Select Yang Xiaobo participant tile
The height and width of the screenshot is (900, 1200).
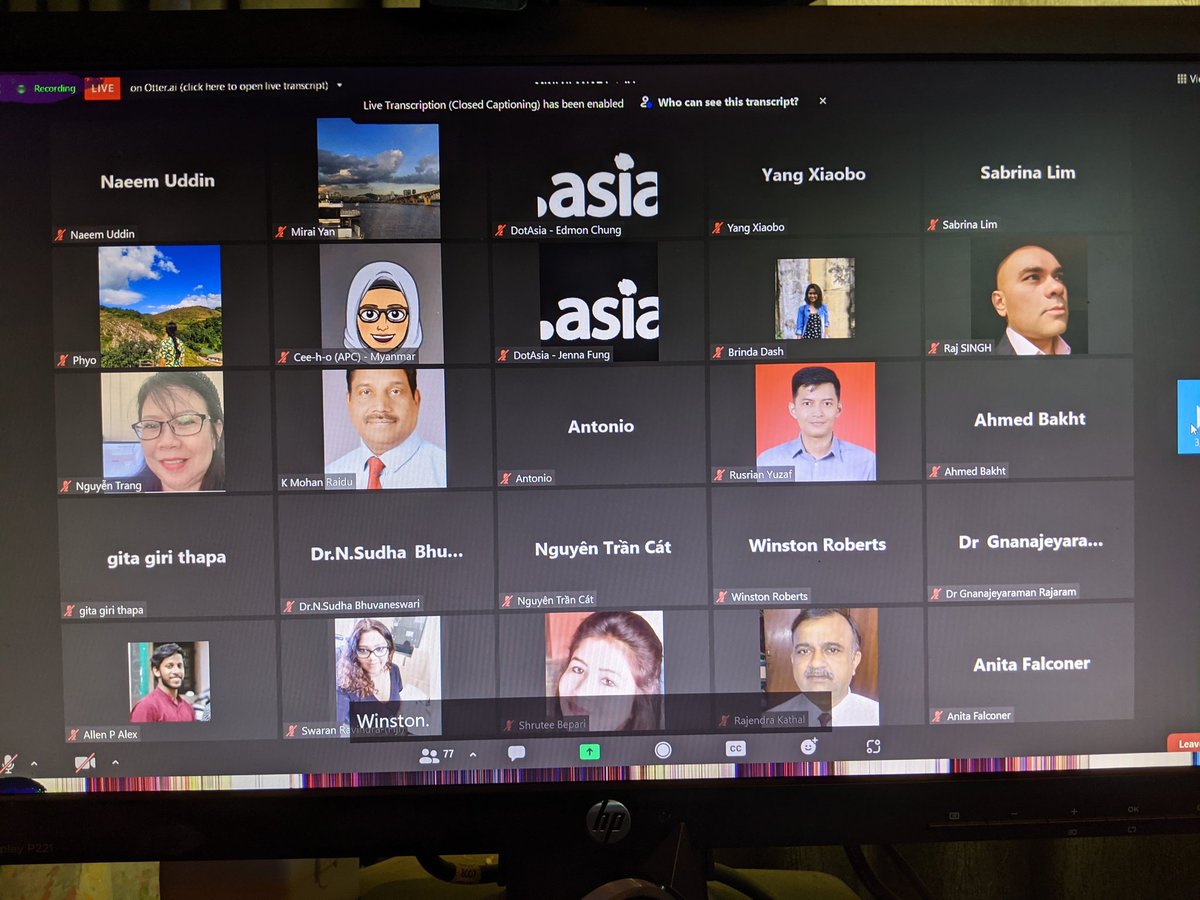[x=814, y=175]
